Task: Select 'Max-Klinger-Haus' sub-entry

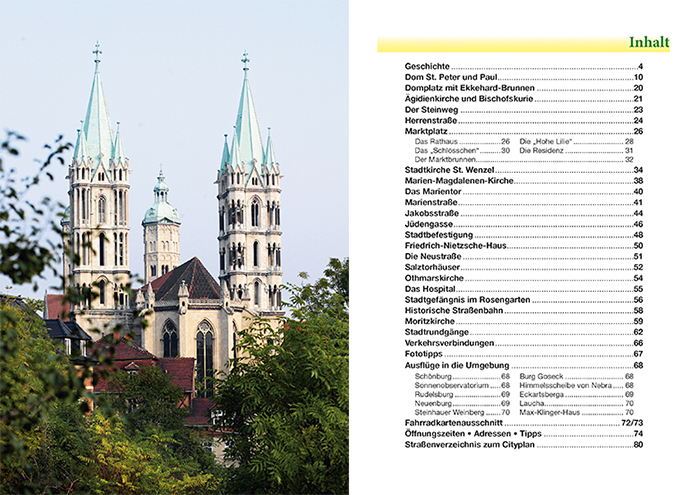Action: pyautogui.click(x=576, y=413)
